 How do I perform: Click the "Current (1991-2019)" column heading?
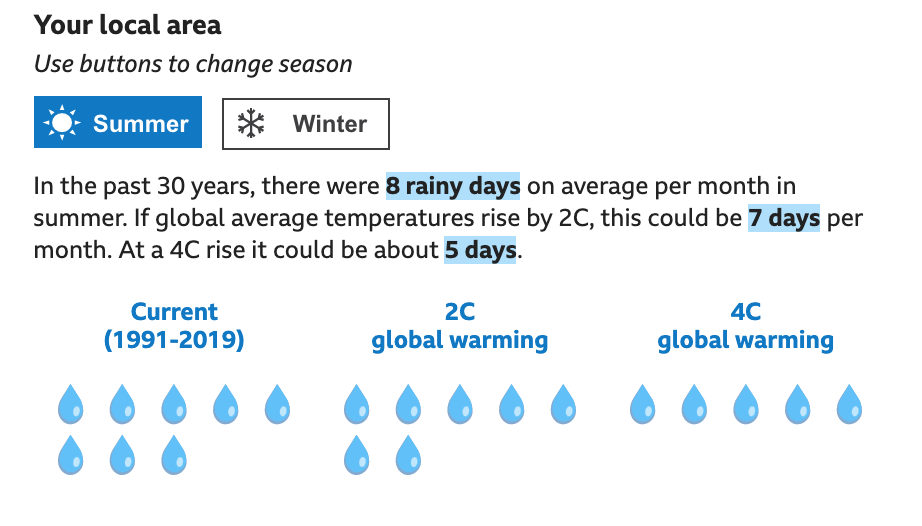click(x=174, y=326)
